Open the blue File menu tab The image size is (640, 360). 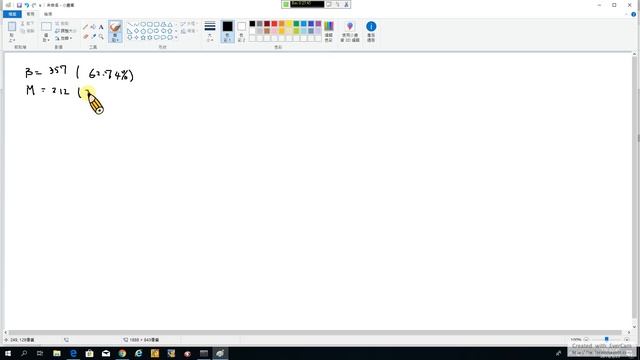(12, 14)
